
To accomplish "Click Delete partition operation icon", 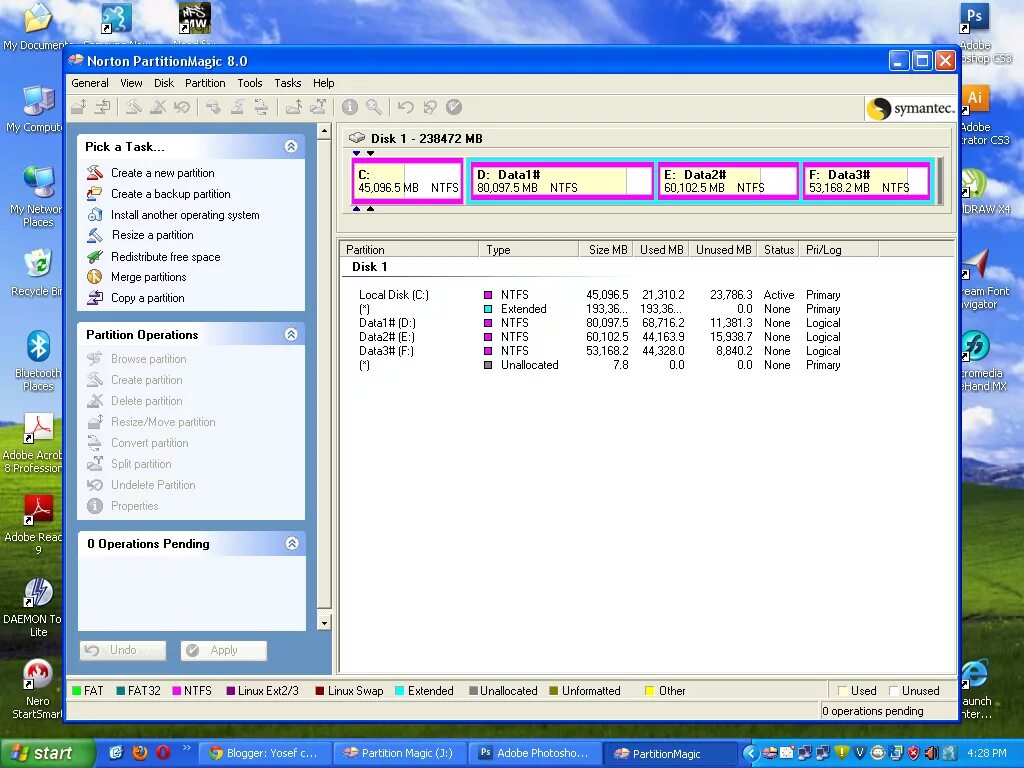I will tap(95, 400).
